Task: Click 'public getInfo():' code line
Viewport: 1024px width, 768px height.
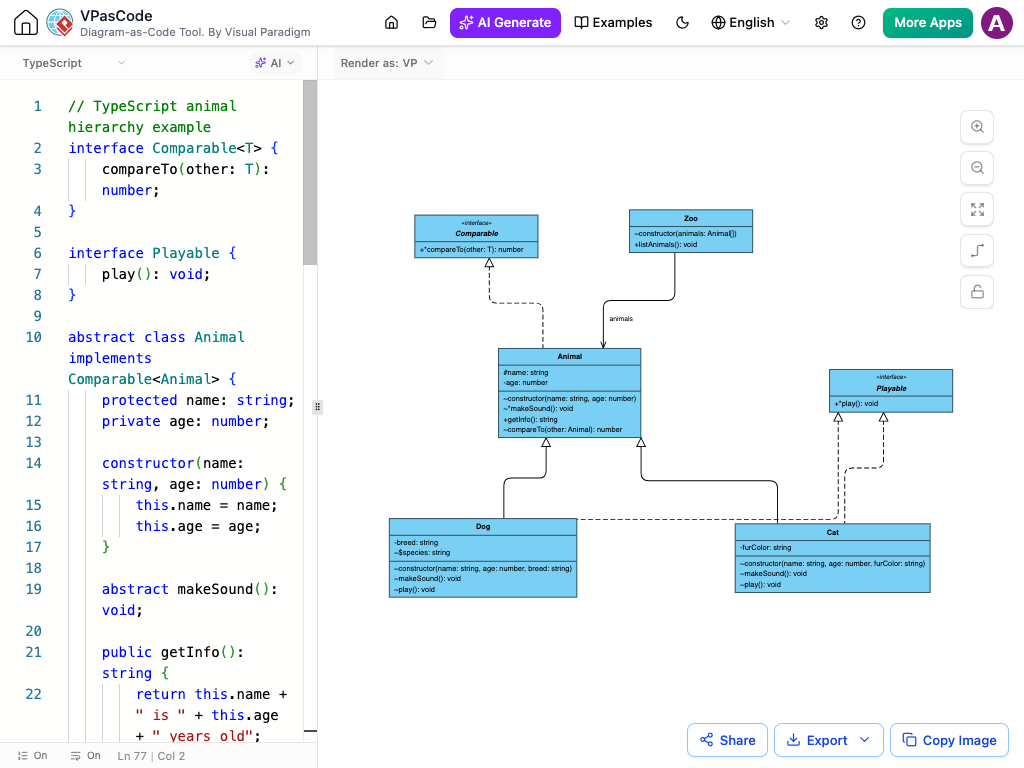Action: pyautogui.click(x=172, y=652)
